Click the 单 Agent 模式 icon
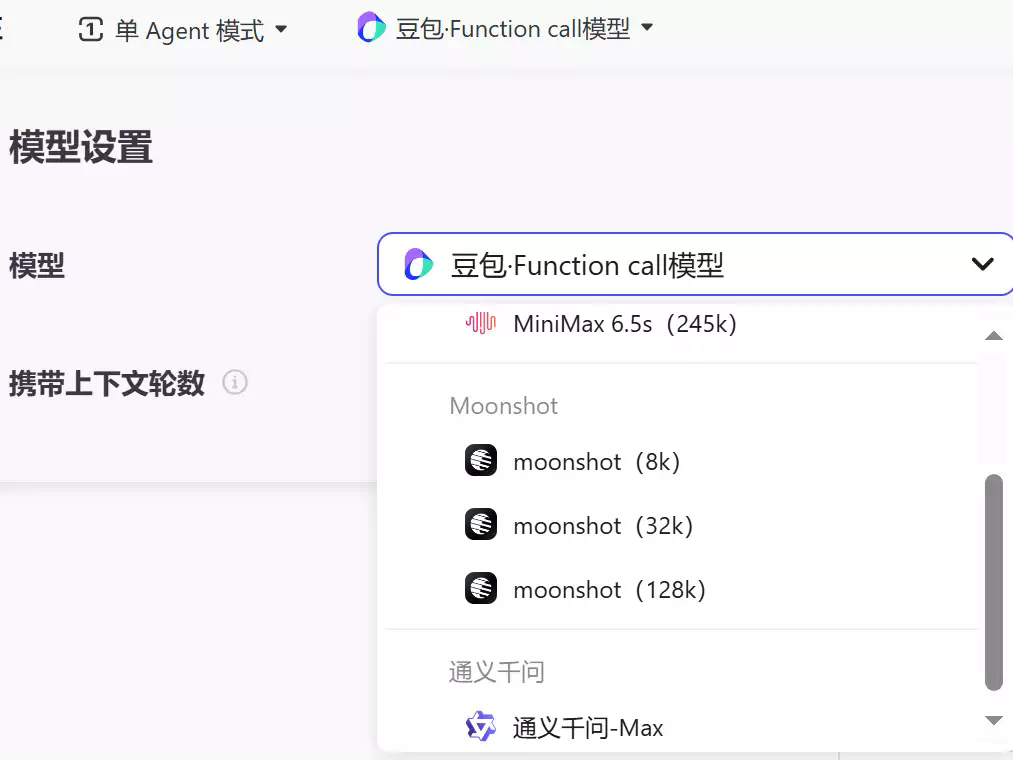This screenshot has height=760, width=1013. coord(91,30)
